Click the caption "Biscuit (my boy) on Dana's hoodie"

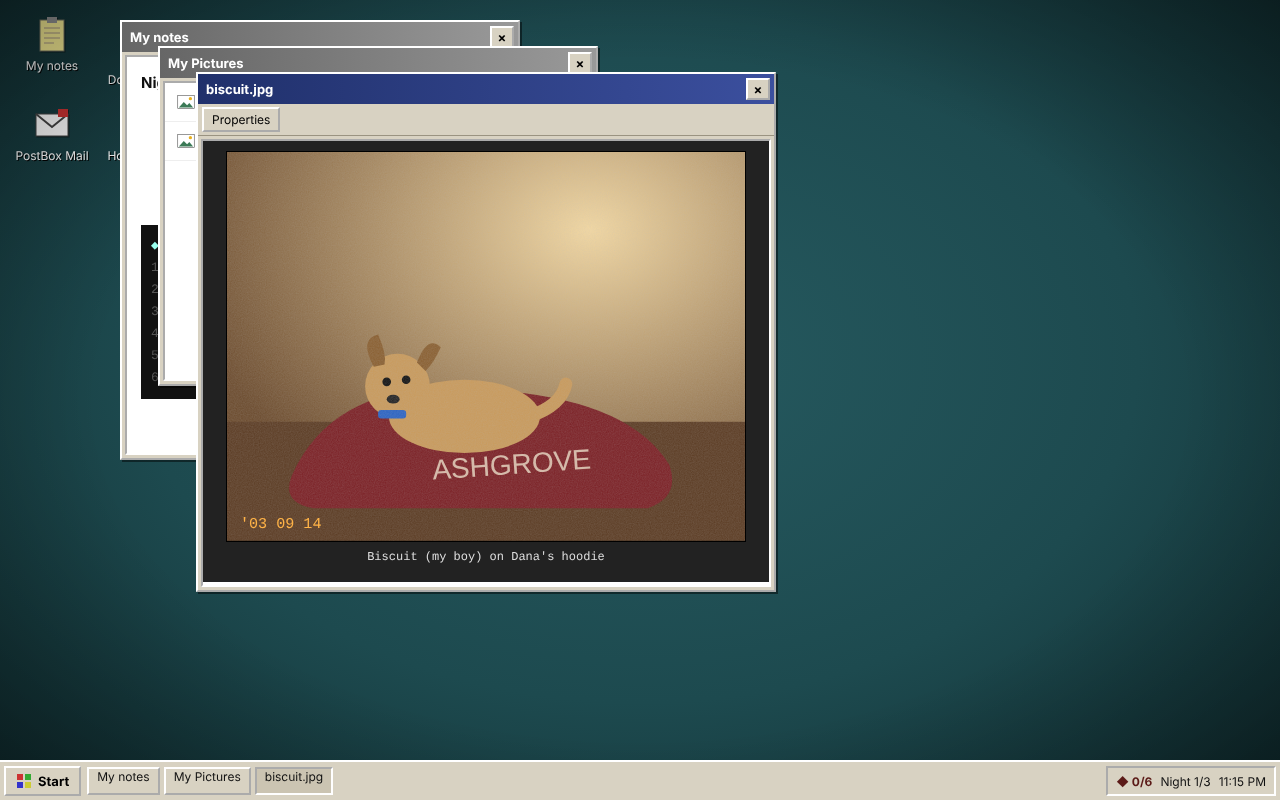click(x=486, y=557)
